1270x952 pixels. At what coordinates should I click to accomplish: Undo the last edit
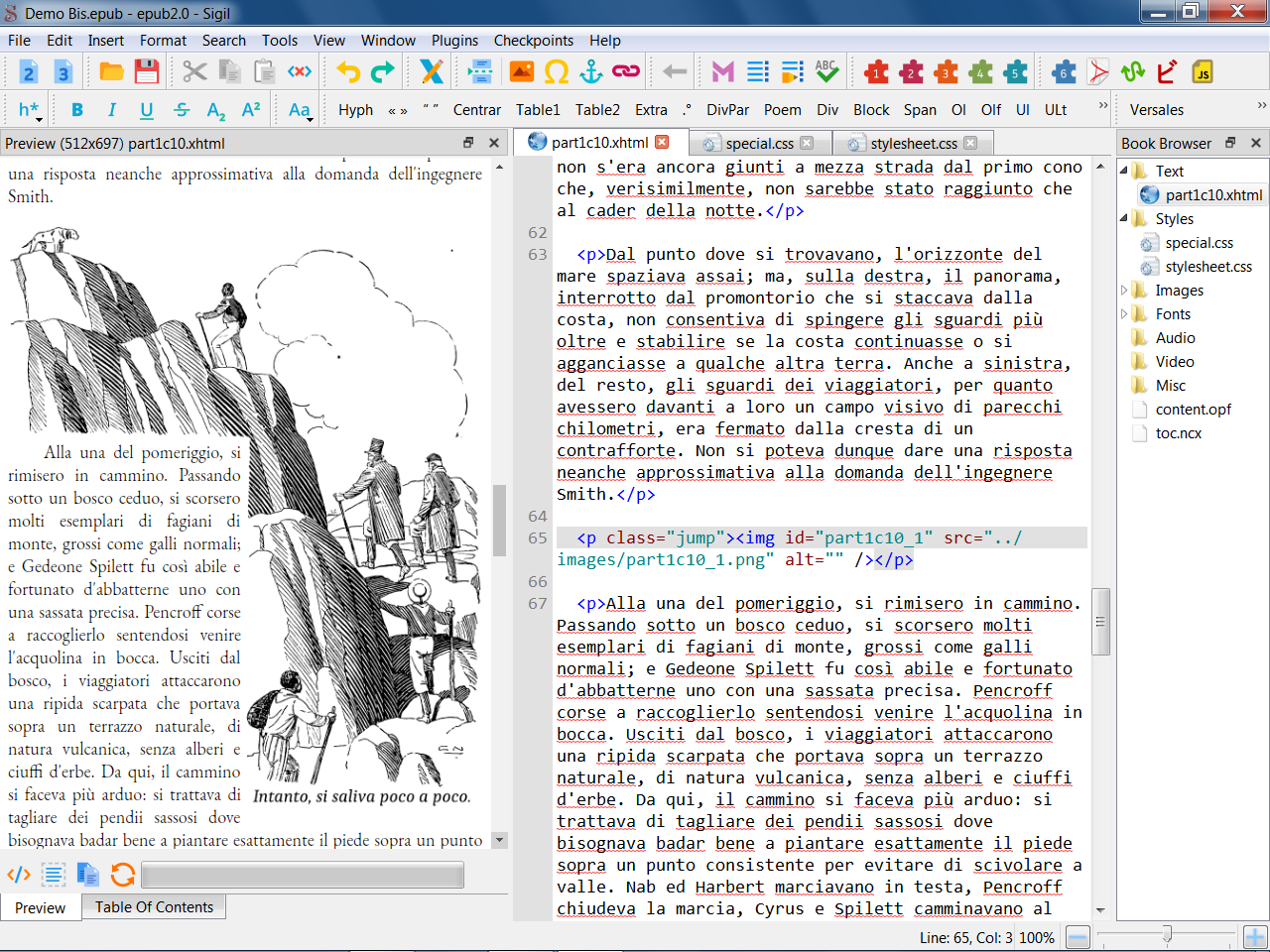click(x=348, y=71)
